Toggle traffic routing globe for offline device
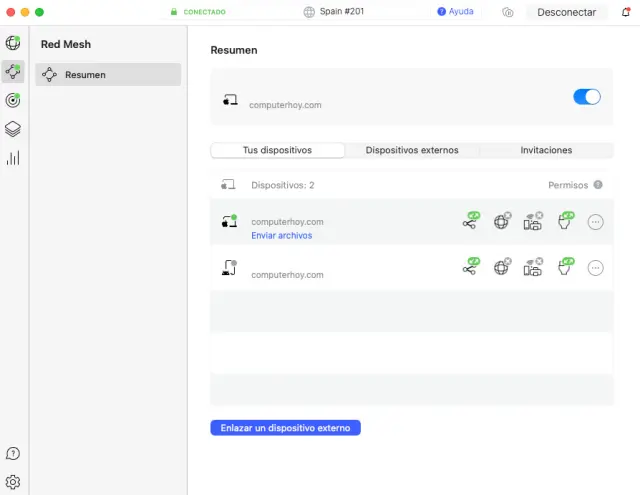Viewport: 640px width, 495px height. point(502,266)
